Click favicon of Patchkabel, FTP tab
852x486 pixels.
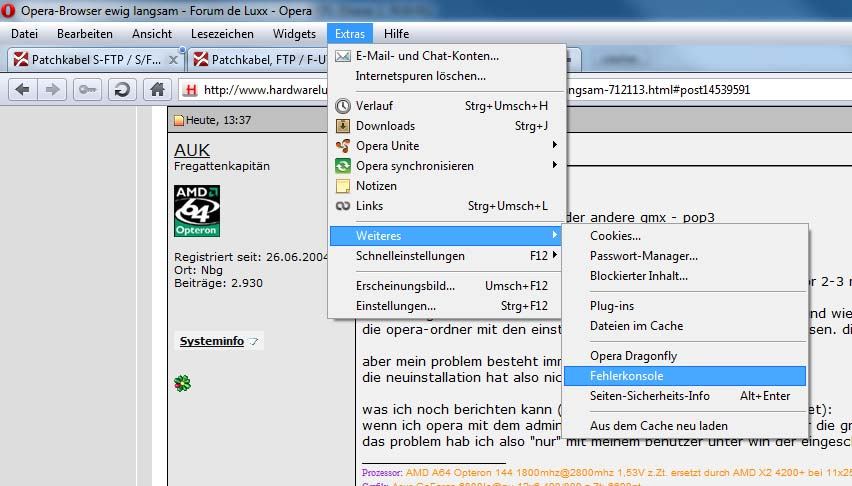[x=201, y=59]
